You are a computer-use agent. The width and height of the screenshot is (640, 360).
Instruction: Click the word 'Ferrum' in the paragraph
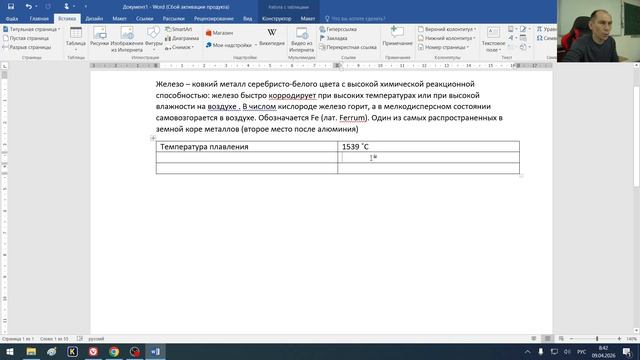(x=352, y=118)
